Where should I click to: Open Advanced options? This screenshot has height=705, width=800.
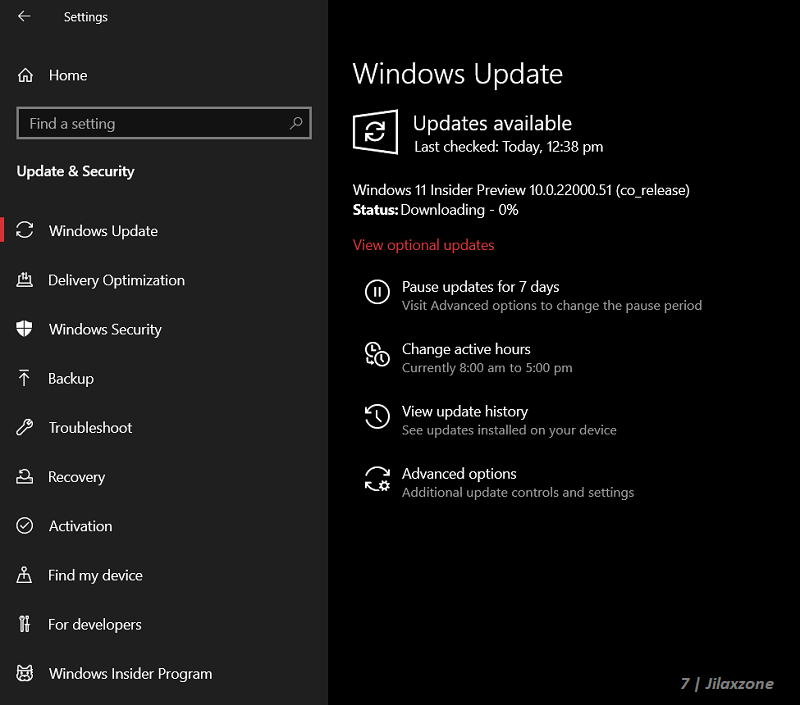[x=459, y=473]
